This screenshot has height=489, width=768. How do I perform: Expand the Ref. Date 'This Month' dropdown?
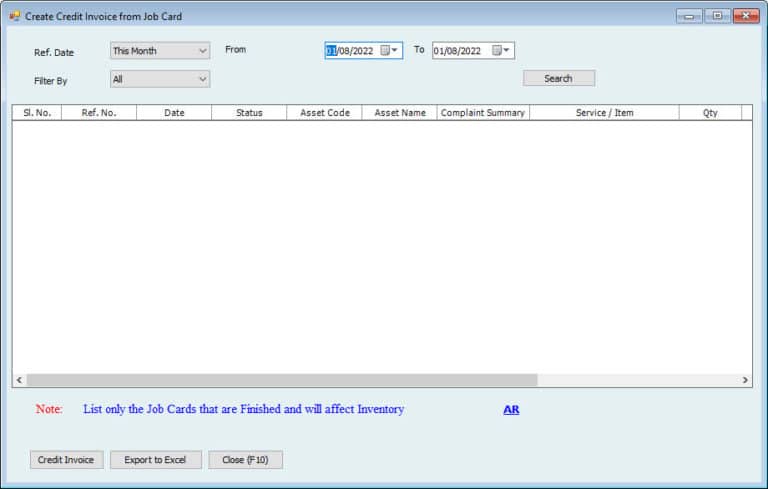(160, 50)
